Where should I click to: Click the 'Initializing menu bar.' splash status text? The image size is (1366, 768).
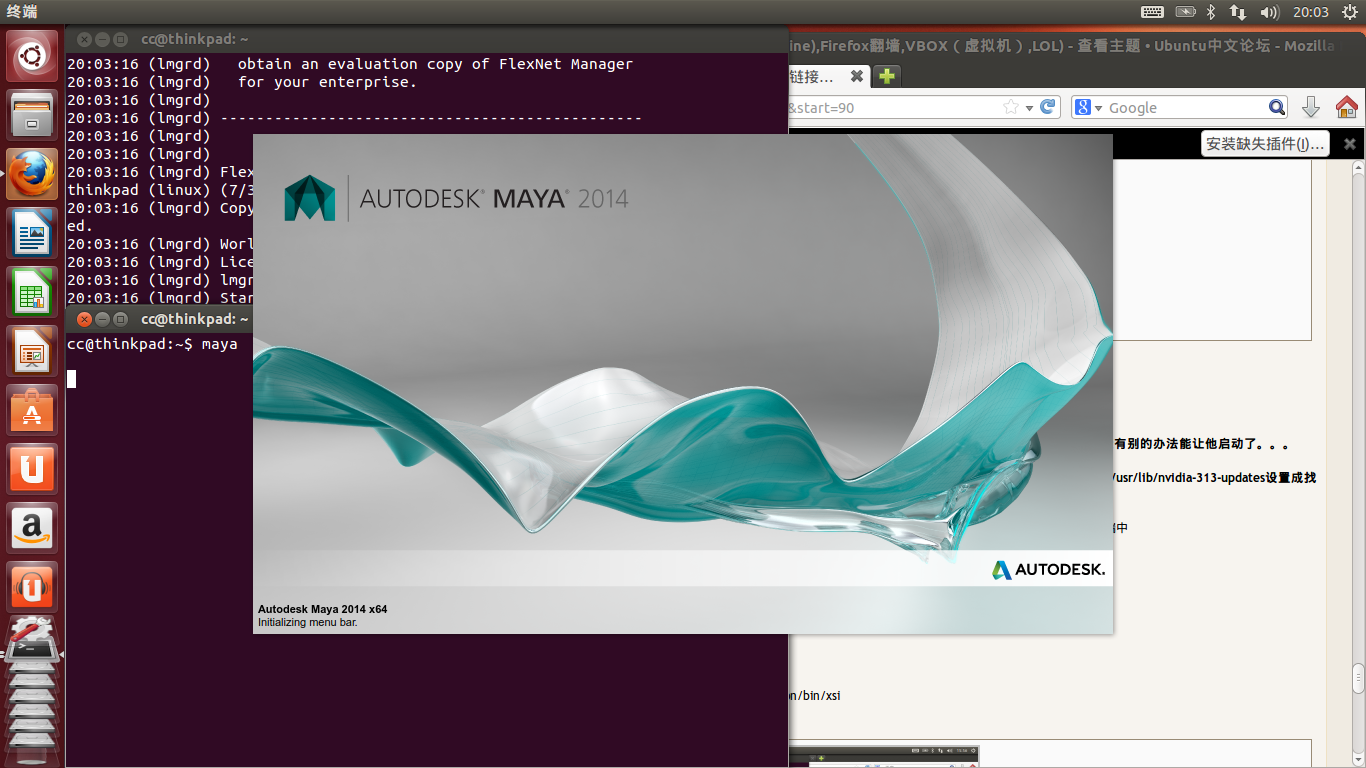(x=308, y=622)
